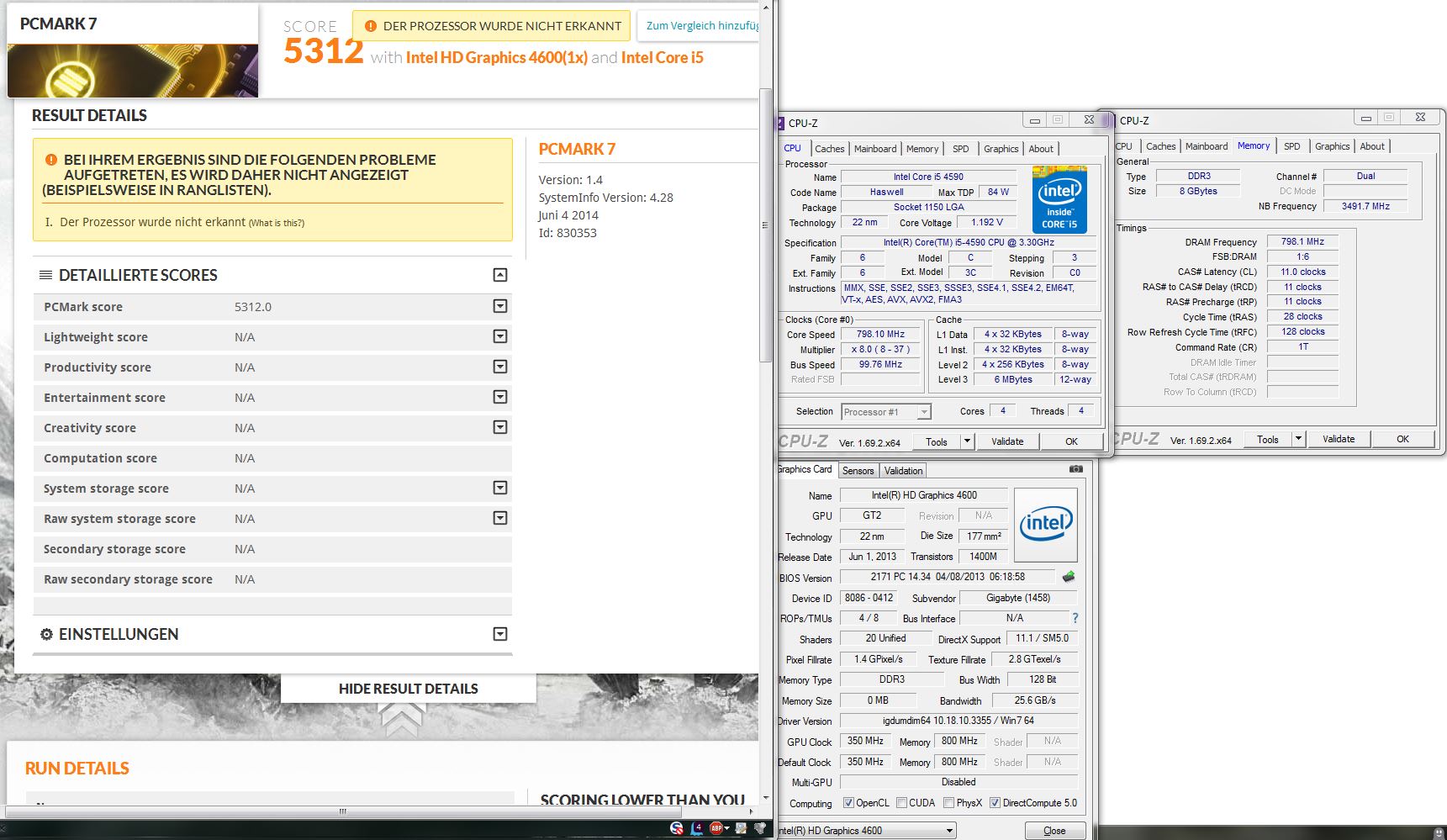The width and height of the screenshot is (1447, 840).
Task: Click the PCMark 7 logo thumbnail
Action: click(133, 70)
